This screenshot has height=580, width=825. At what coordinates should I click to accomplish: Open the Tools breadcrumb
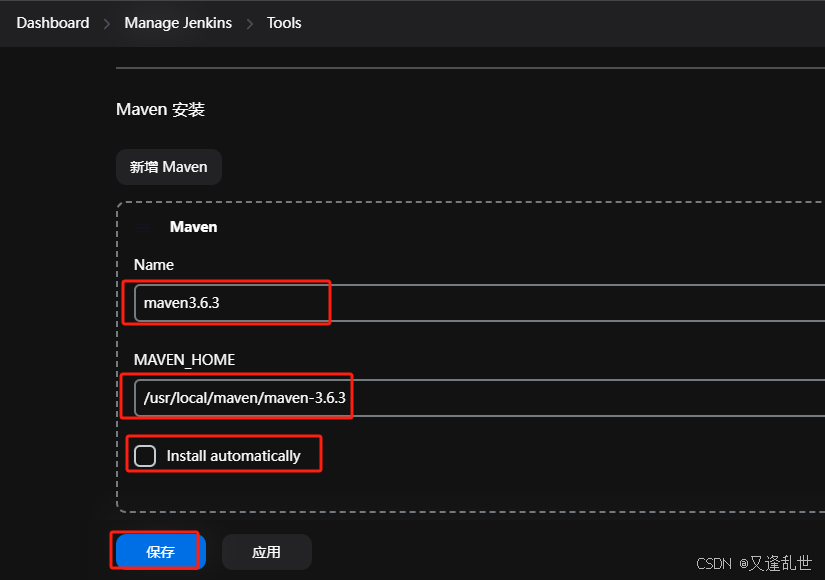point(284,23)
